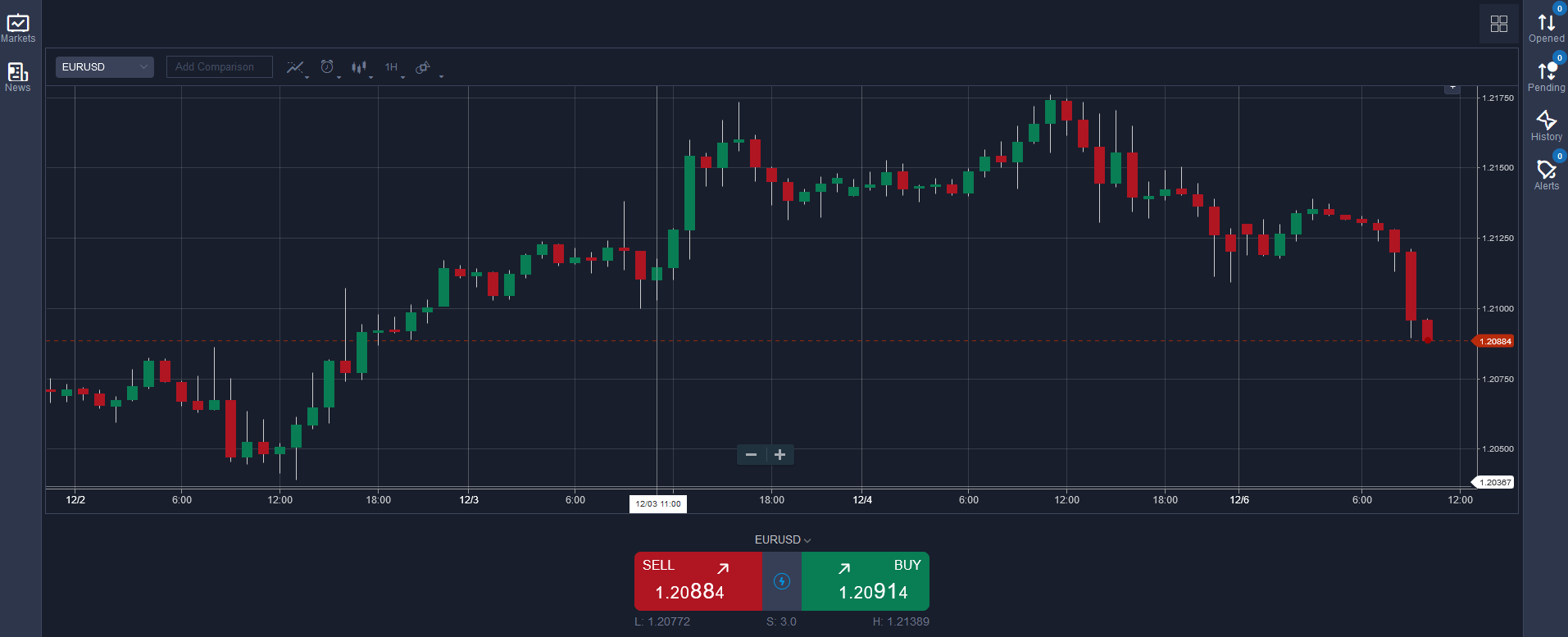This screenshot has height=637, width=1568.
Task: Zoom out chart with minus button
Action: tap(751, 454)
